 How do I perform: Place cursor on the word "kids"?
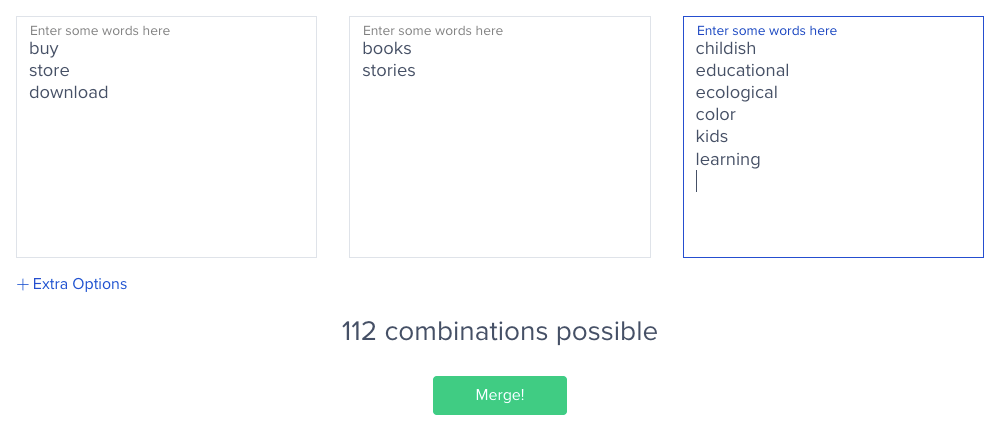pyautogui.click(x=712, y=137)
